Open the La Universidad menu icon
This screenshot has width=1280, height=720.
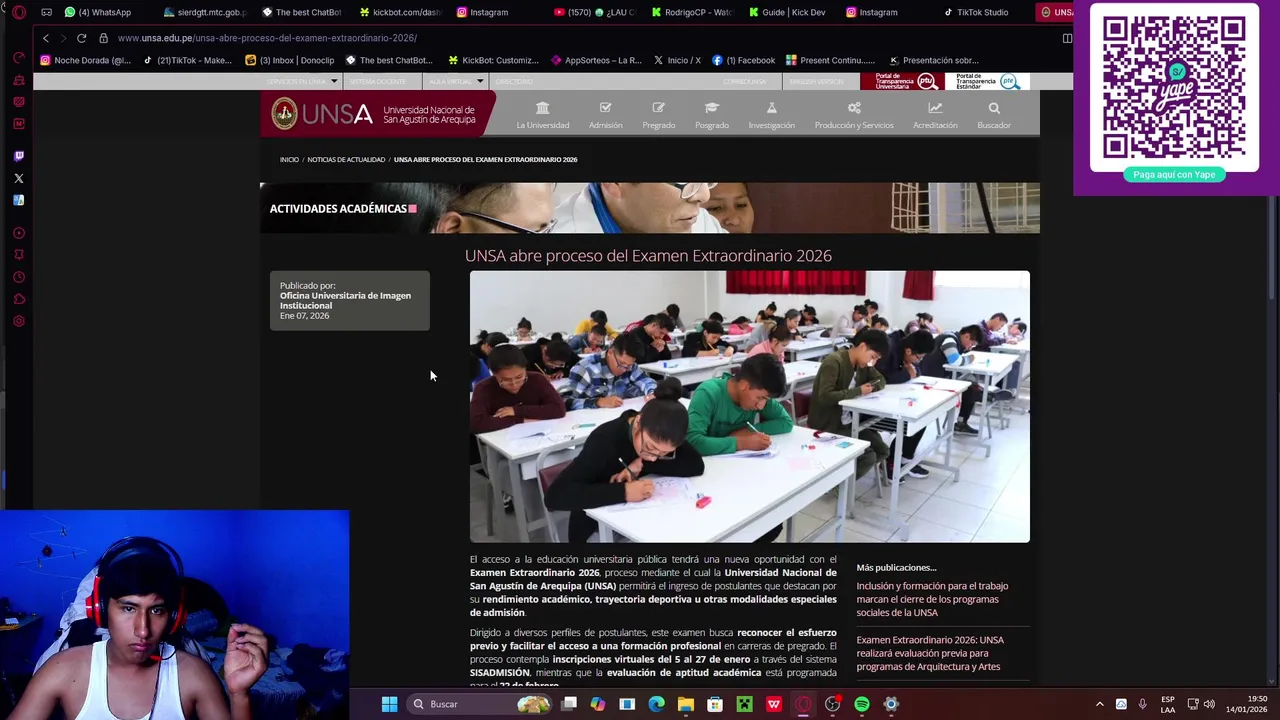[542, 108]
